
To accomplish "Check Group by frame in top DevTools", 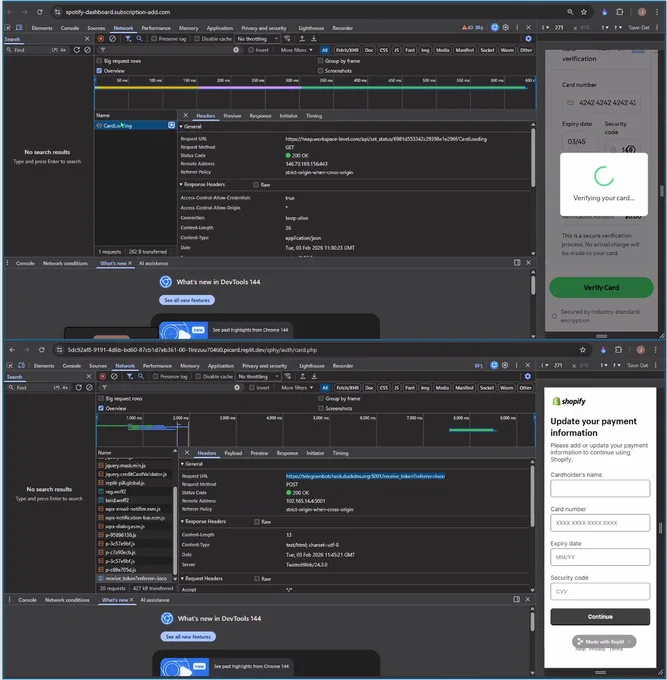I will point(320,61).
